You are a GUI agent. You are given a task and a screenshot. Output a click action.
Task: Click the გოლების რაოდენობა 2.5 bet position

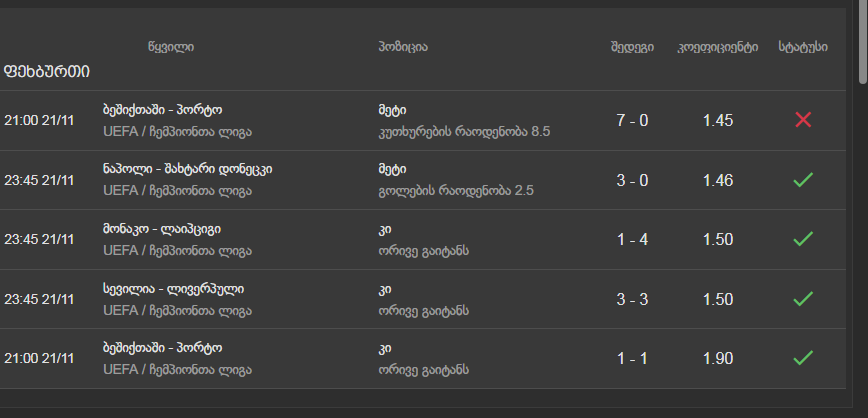(x=457, y=190)
